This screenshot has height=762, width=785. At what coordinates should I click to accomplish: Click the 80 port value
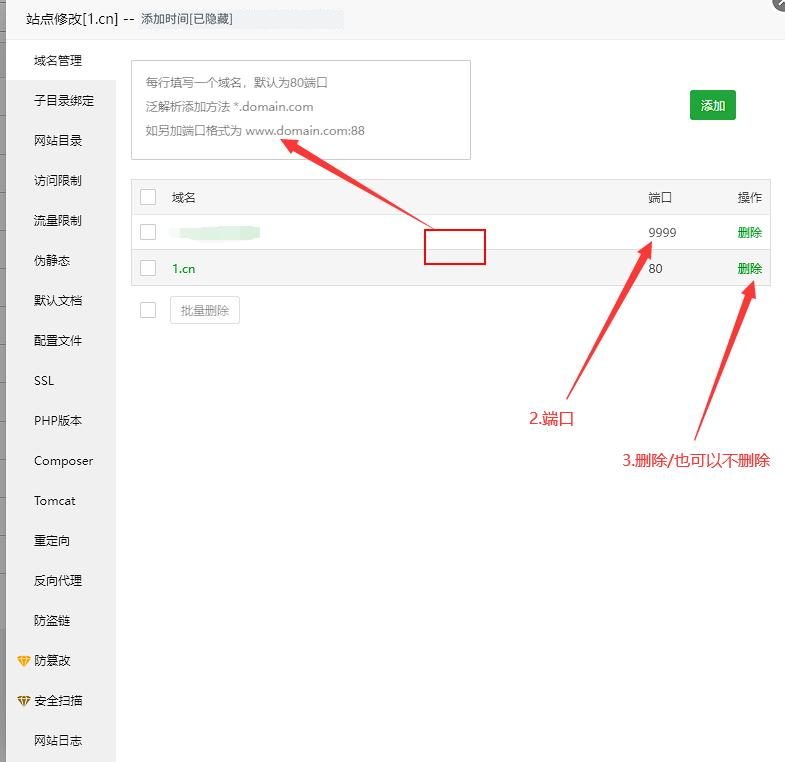655,269
